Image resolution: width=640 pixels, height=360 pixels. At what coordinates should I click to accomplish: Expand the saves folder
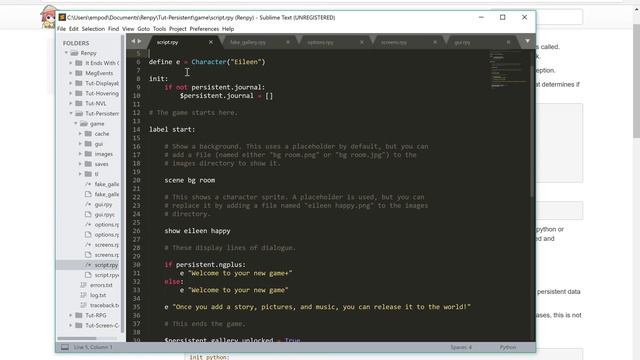coord(80,164)
